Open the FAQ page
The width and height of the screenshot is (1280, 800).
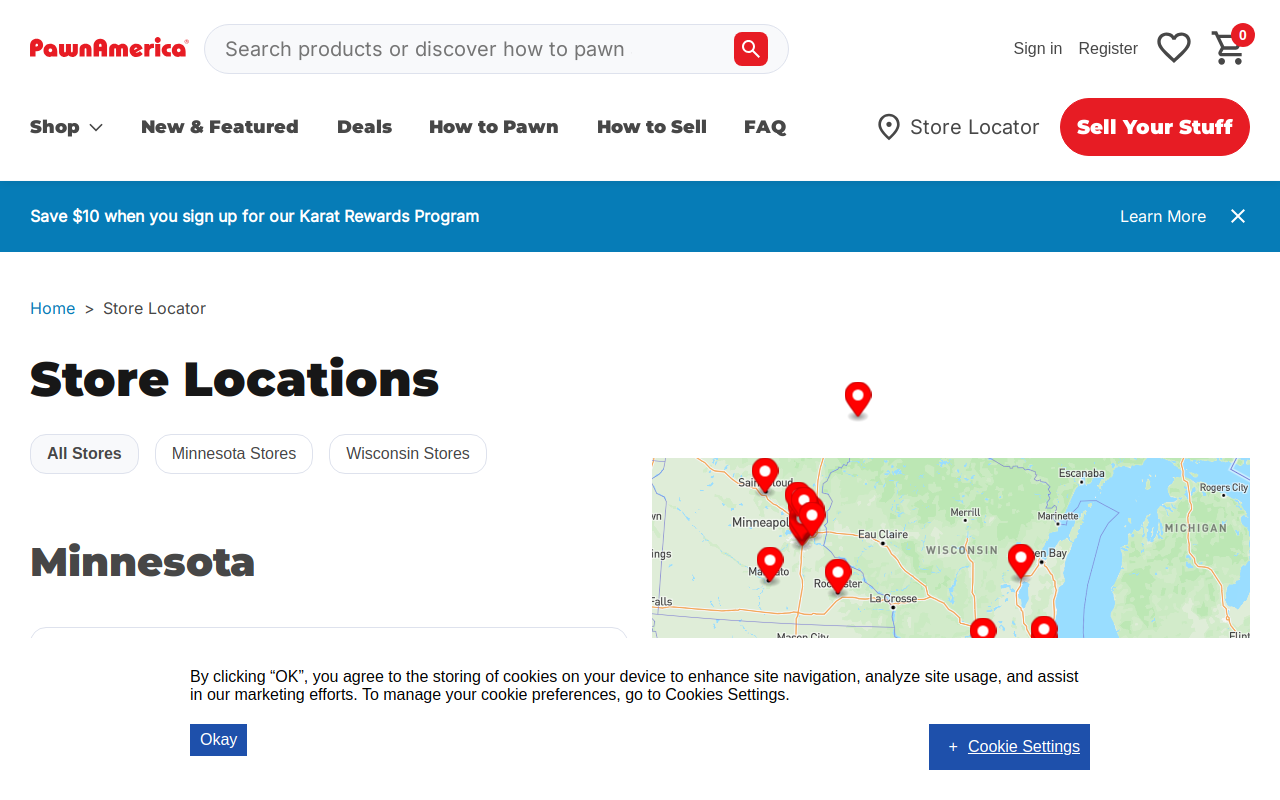[765, 127]
